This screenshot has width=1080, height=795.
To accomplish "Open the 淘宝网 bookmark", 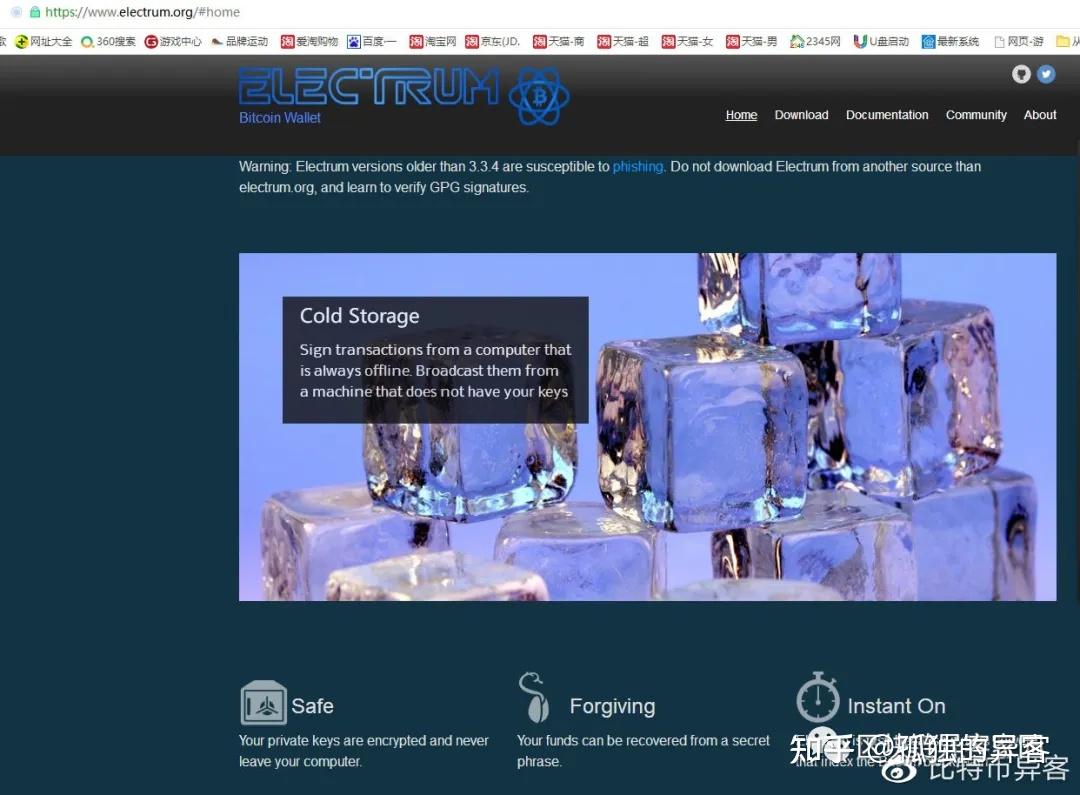I will pyautogui.click(x=433, y=41).
